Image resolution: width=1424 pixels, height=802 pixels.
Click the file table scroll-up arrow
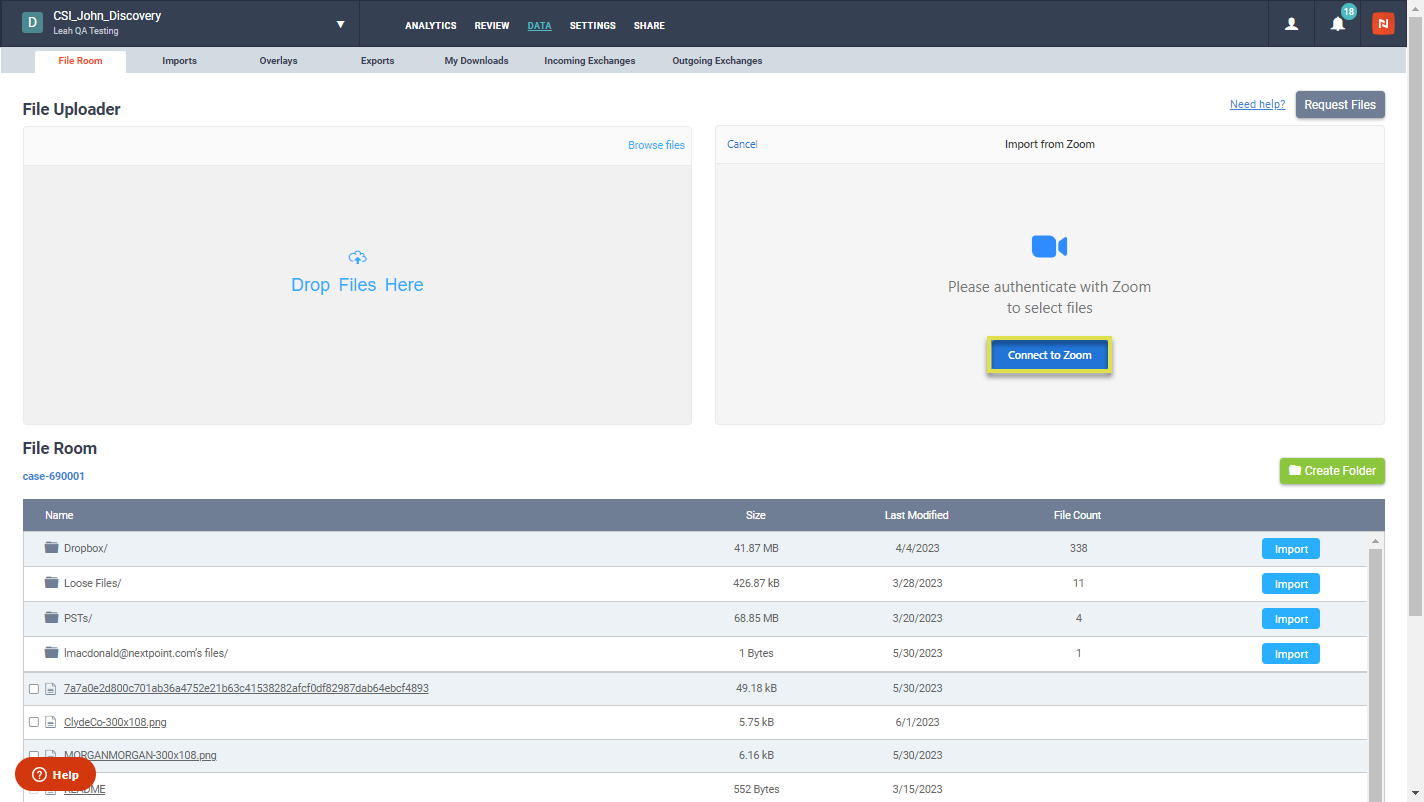1376,540
